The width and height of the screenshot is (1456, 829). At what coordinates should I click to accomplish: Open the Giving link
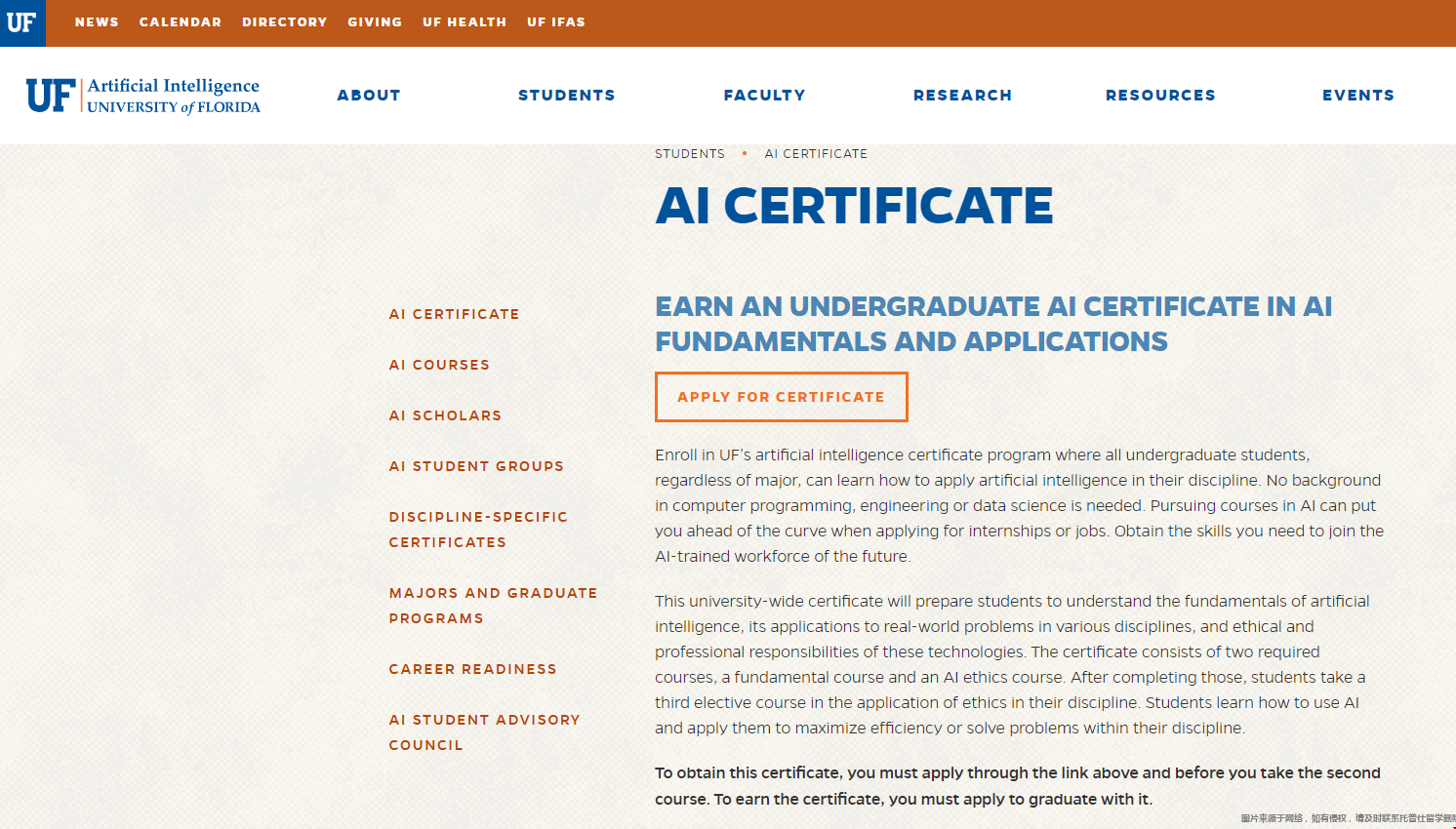[375, 21]
